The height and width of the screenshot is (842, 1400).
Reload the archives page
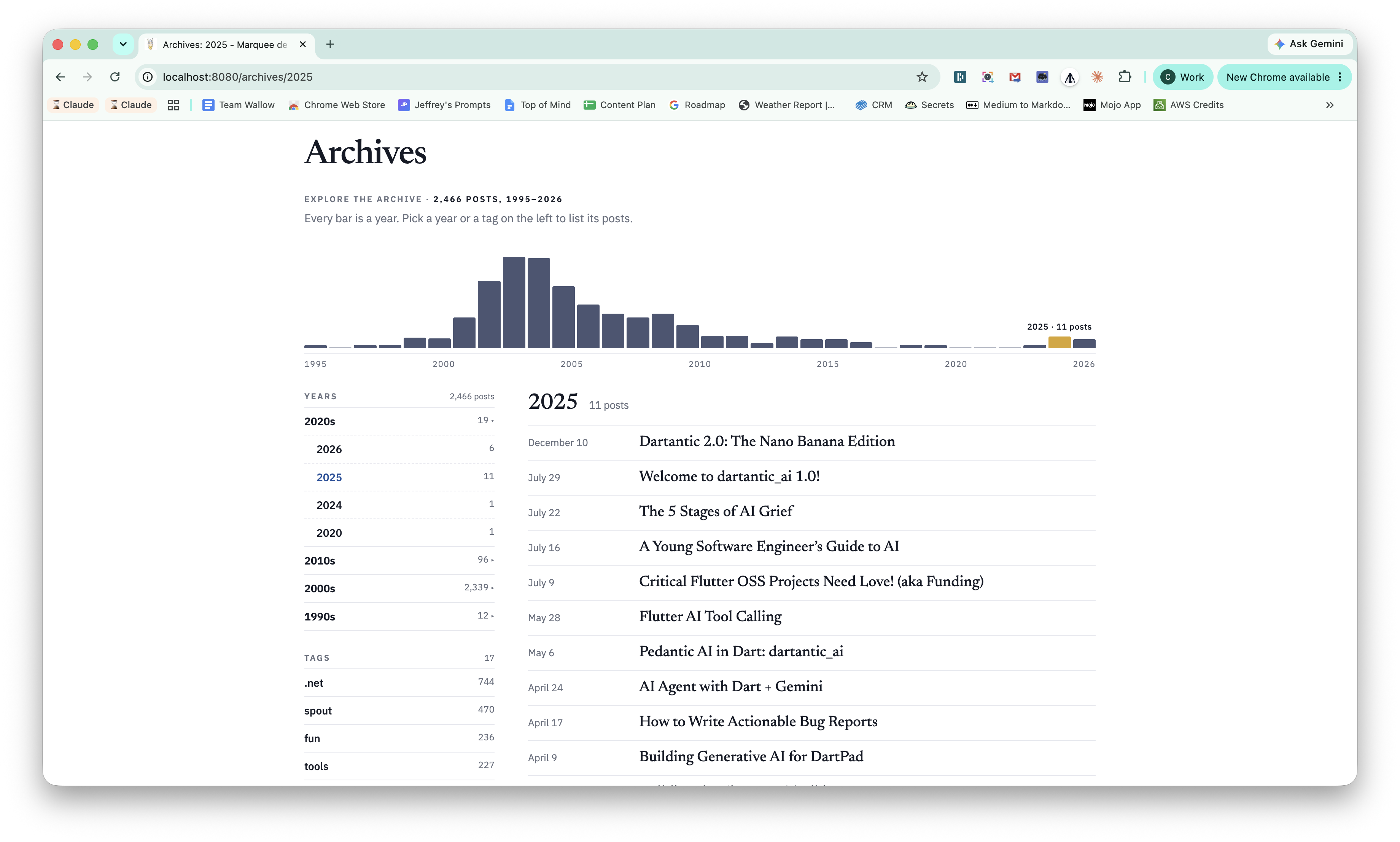[115, 77]
